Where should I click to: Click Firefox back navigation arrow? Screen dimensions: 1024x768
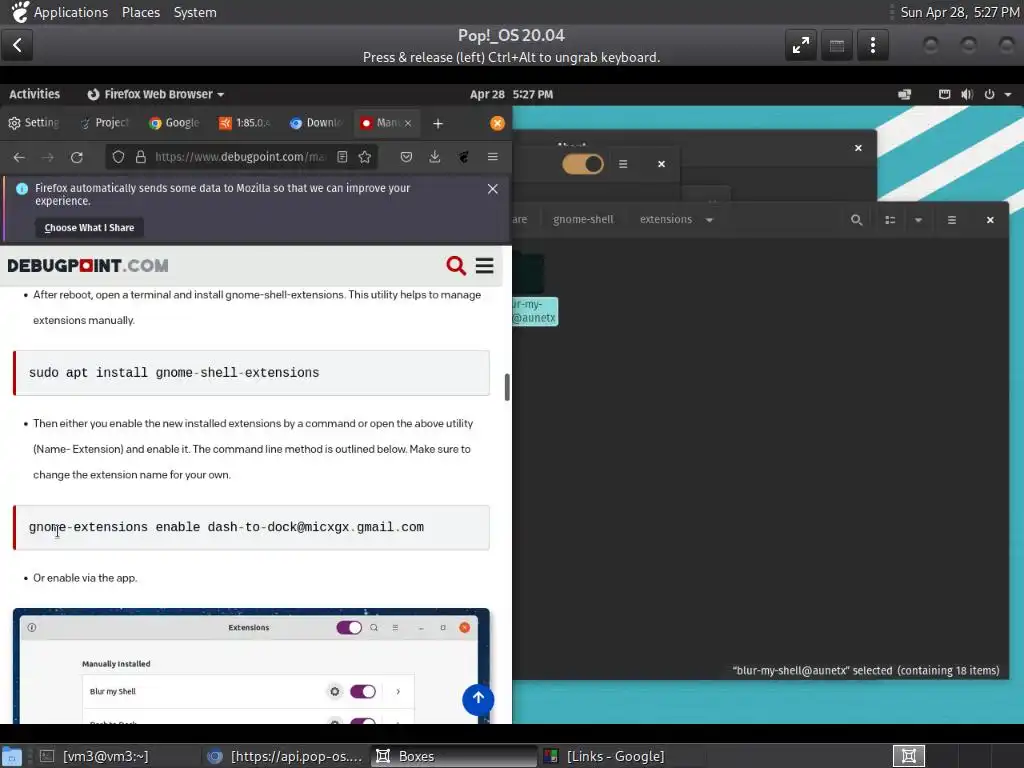[x=19, y=157]
